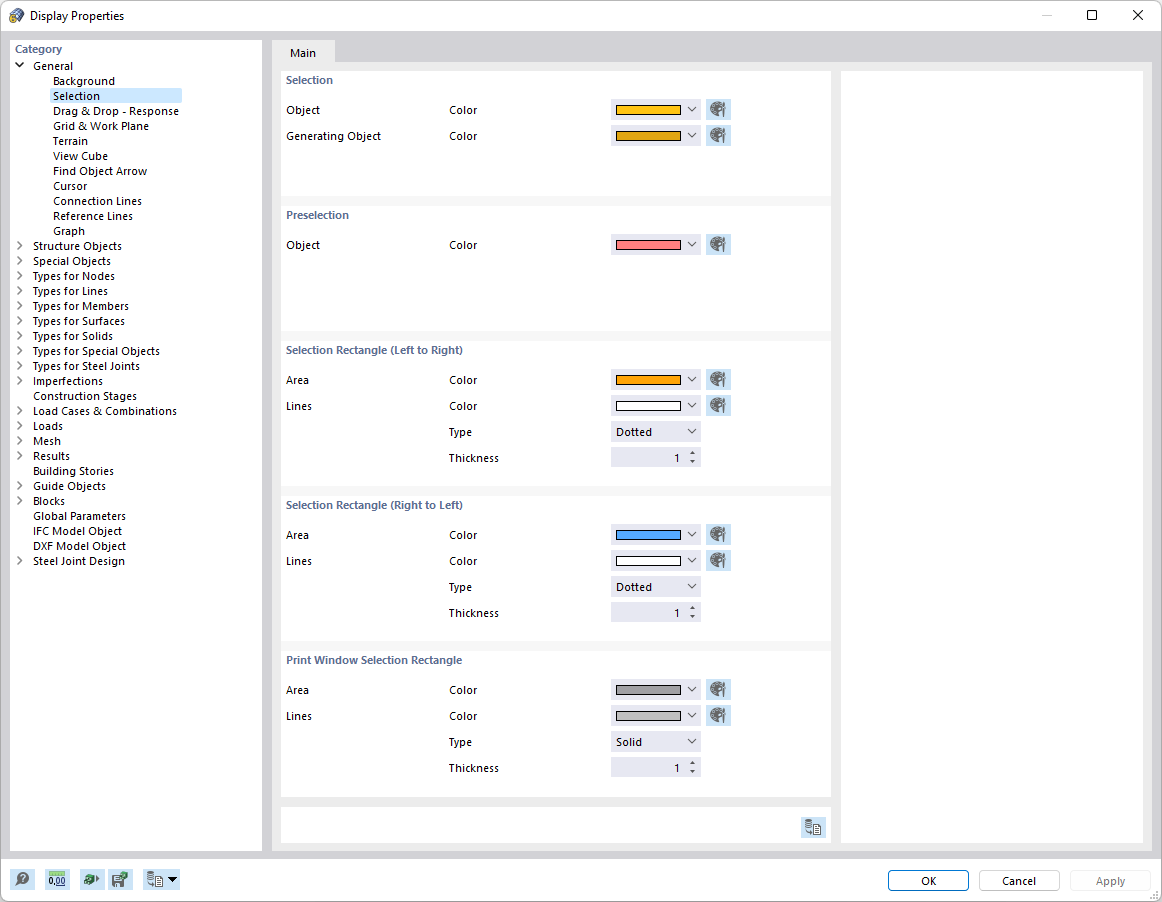Screen dimensions: 1162x902
Task: Click blue Right to Left Area color swatch
Action: coord(648,534)
